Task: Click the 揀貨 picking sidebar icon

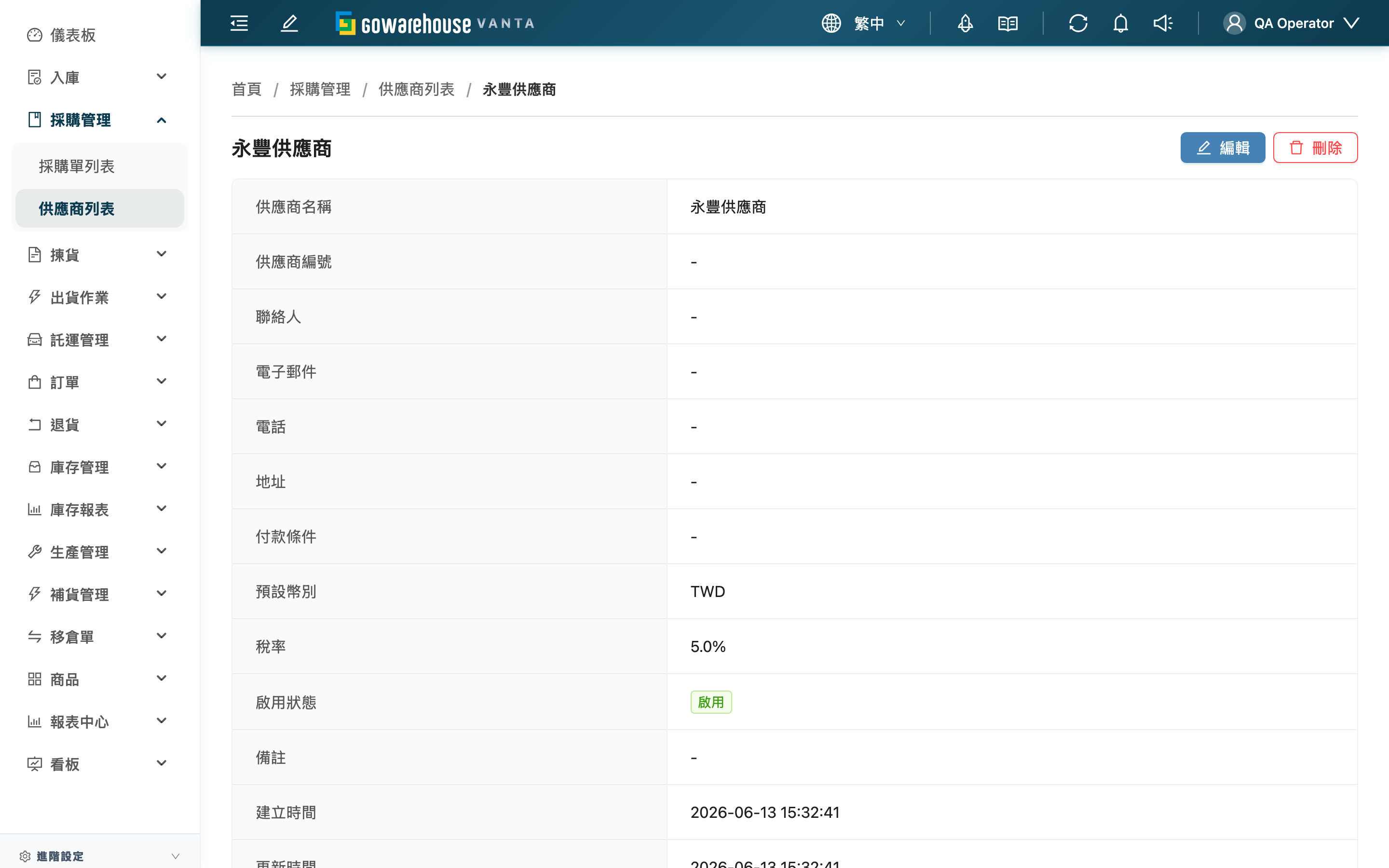Action: [34, 254]
